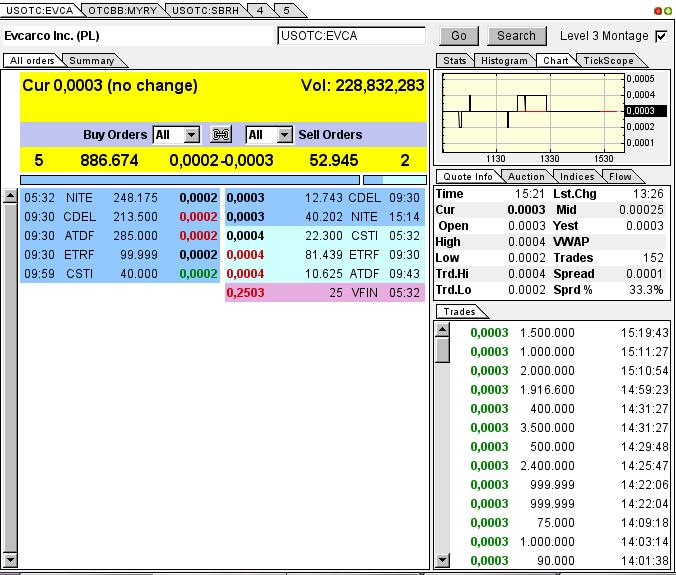Screen dimensions: 676x575
Task: Switch to the OTCBB:MYRY tab
Action: [122, 10]
